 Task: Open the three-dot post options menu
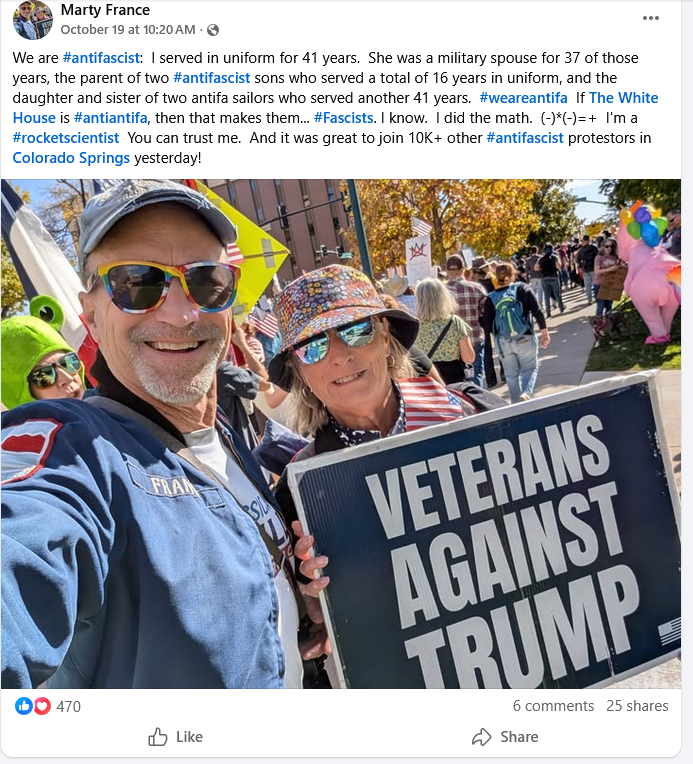click(651, 18)
